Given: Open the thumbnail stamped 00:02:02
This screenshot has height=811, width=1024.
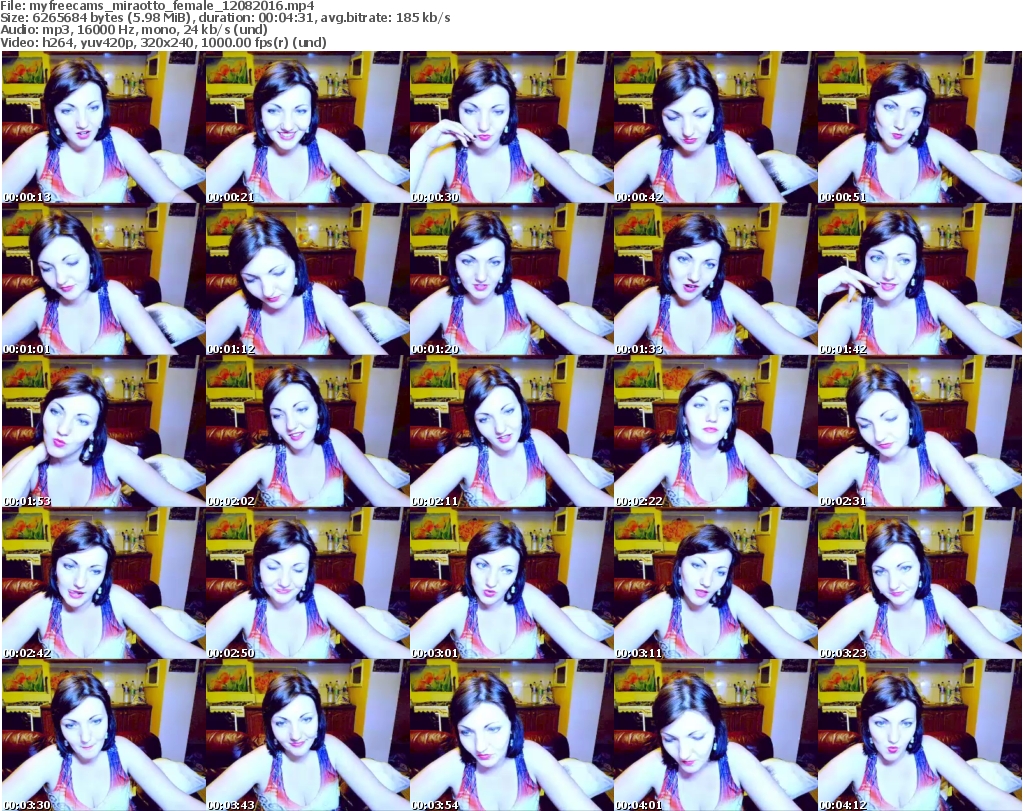Looking at the screenshot, I should click(308, 432).
